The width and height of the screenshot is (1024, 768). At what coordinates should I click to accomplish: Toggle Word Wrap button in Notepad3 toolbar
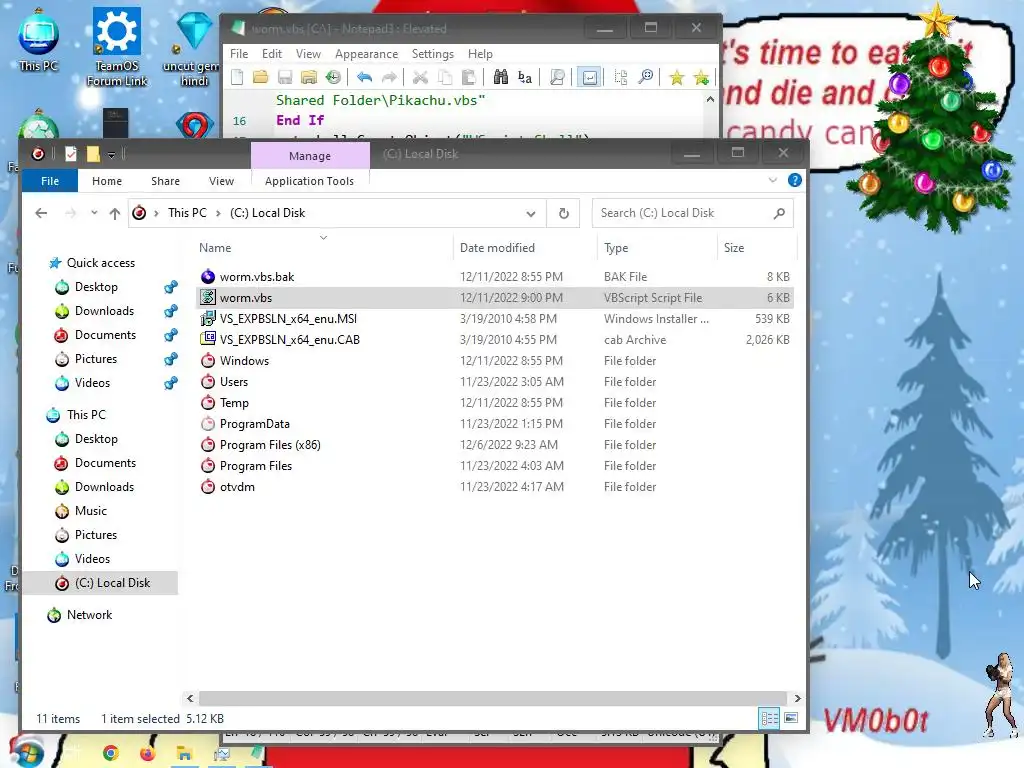(x=589, y=78)
